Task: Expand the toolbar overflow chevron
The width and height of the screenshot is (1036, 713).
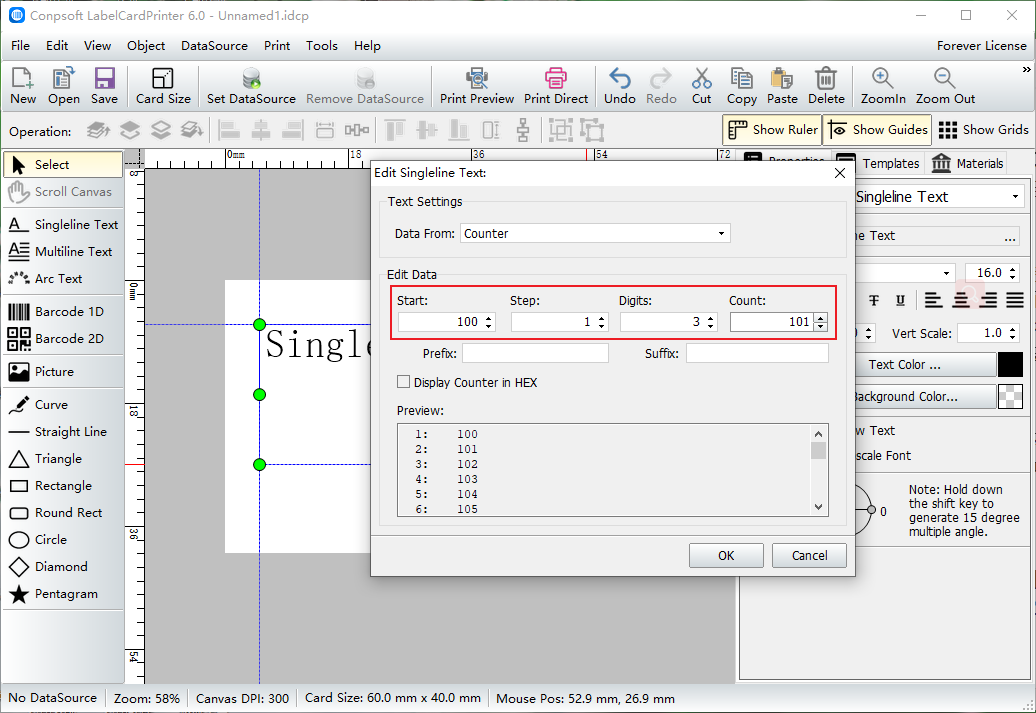Action: coord(1026,69)
